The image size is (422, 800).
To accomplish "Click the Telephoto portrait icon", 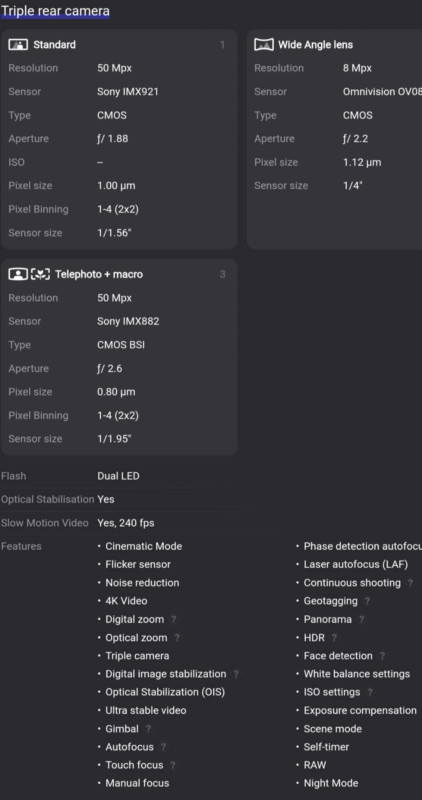I will point(18,274).
